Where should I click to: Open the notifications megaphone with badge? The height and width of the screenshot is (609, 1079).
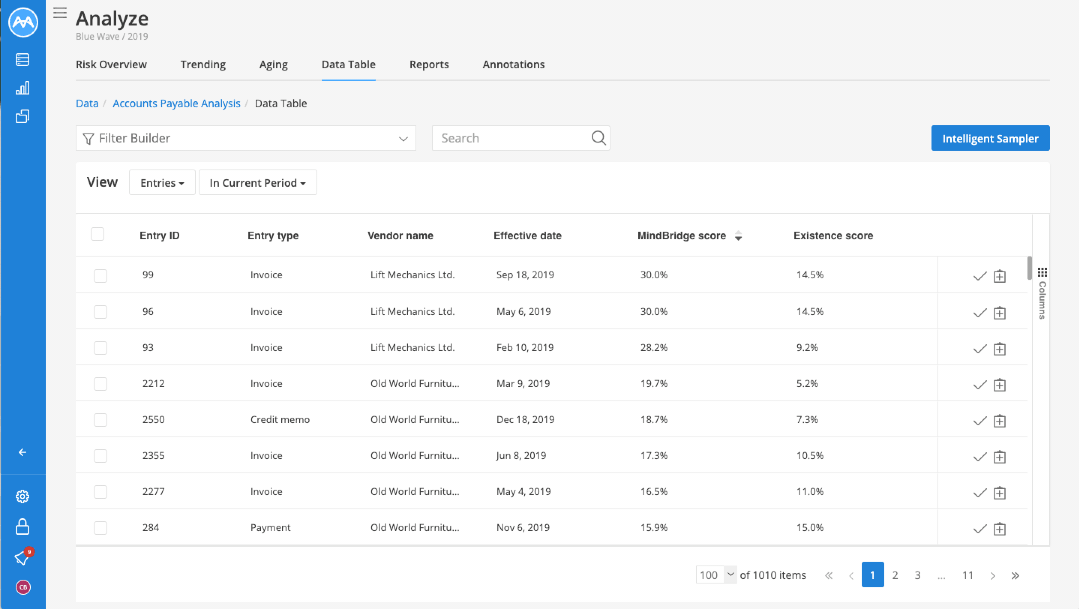[23, 557]
